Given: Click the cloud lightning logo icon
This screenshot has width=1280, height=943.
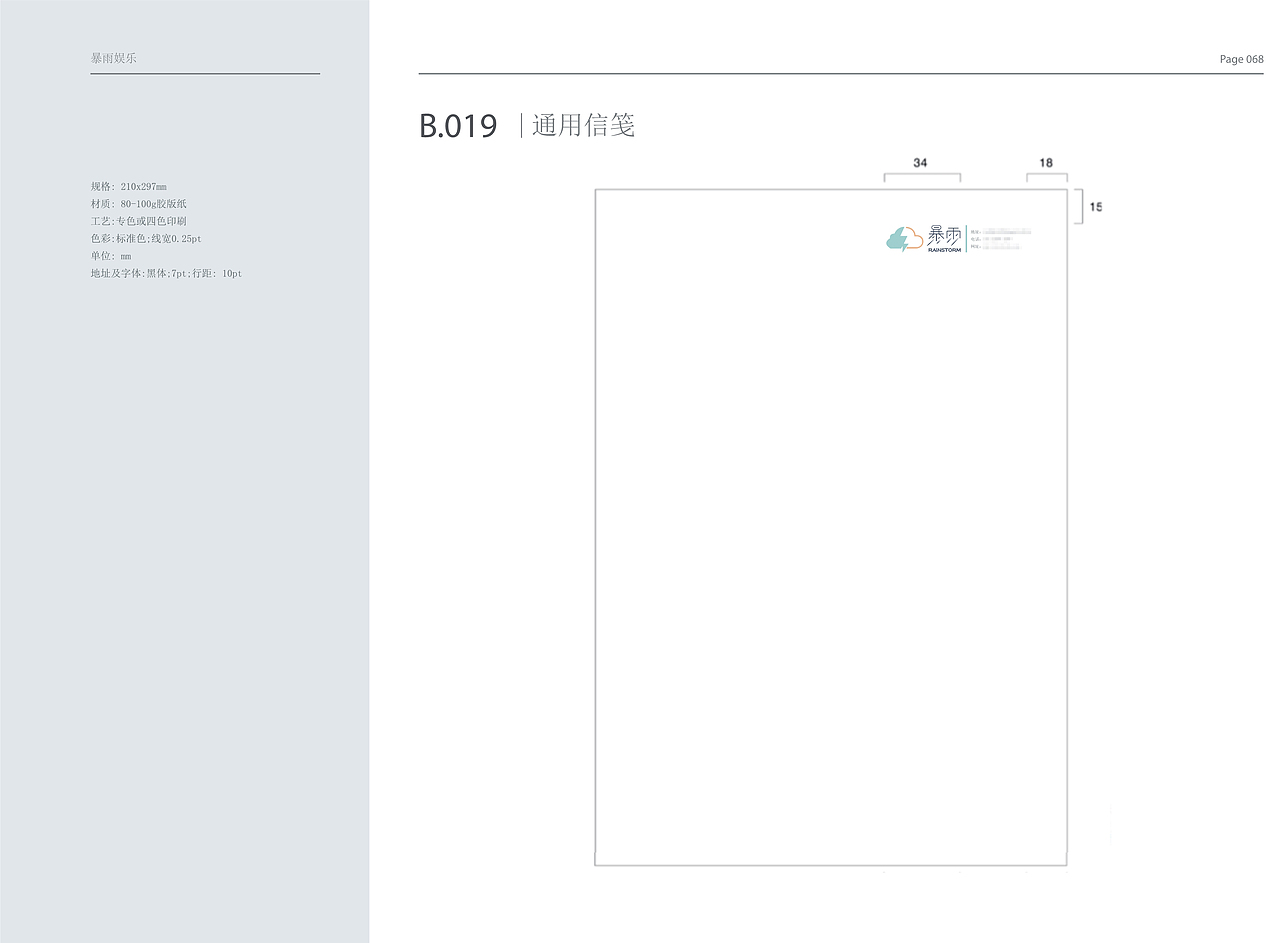Looking at the screenshot, I should [904, 239].
